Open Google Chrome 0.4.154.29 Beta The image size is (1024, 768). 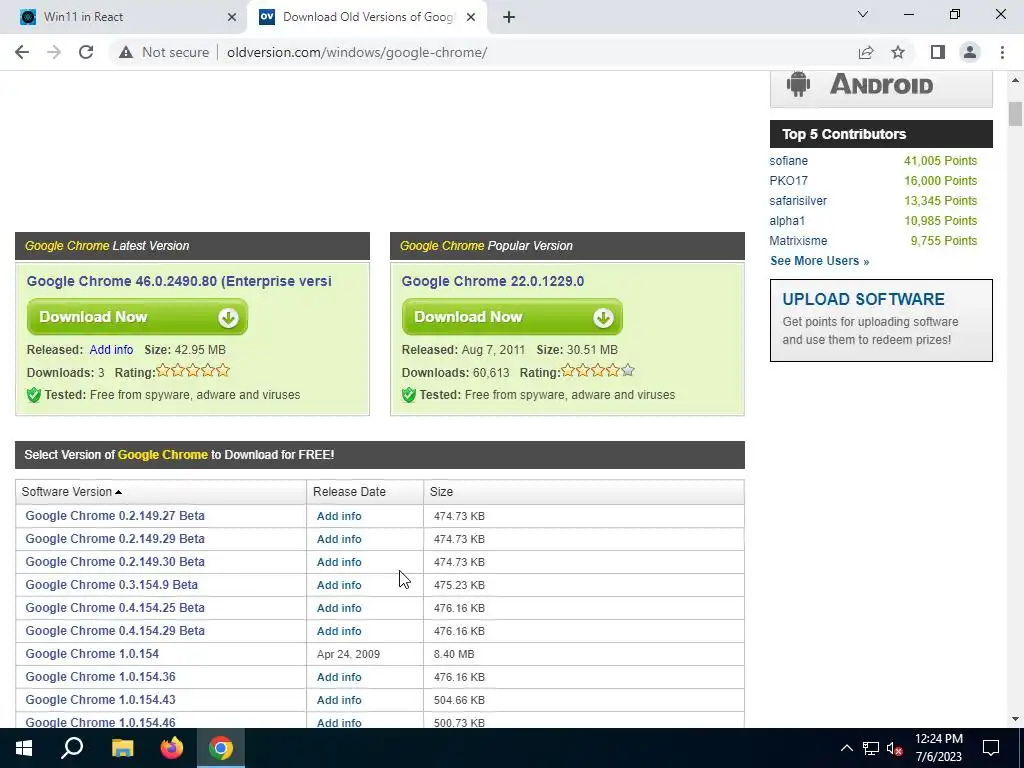(x=115, y=631)
